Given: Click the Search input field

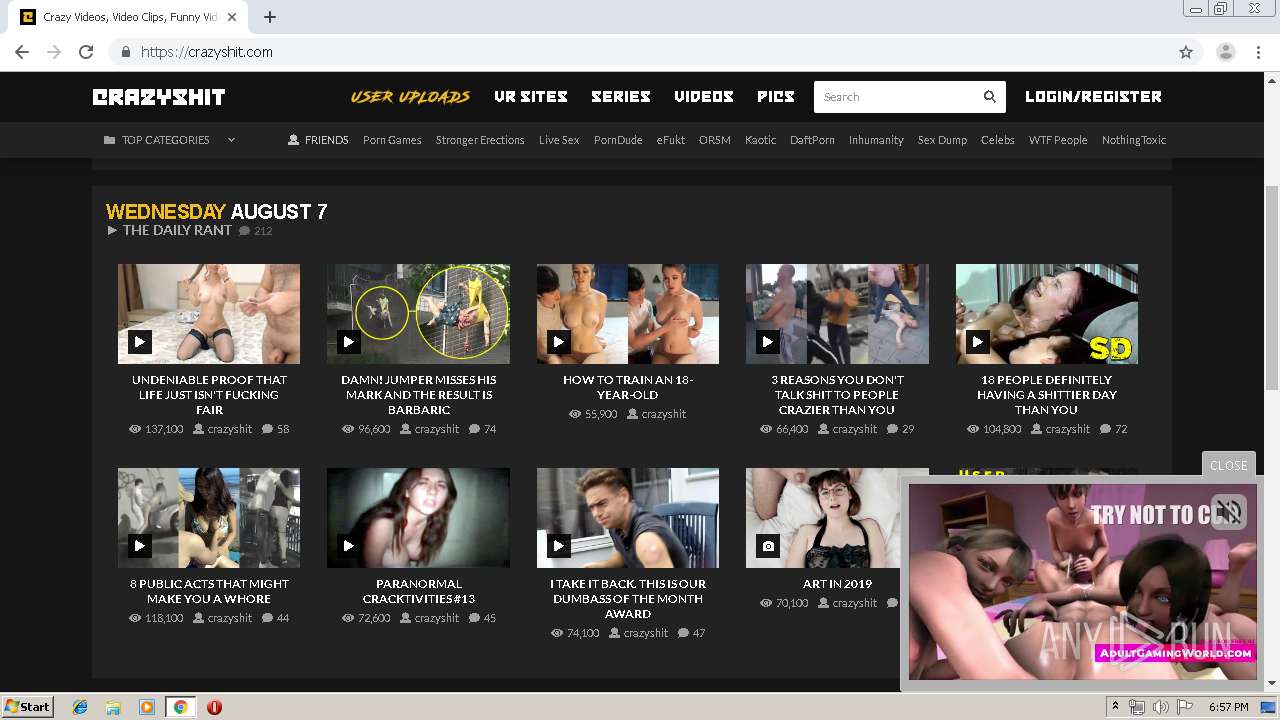Looking at the screenshot, I should (x=896, y=97).
